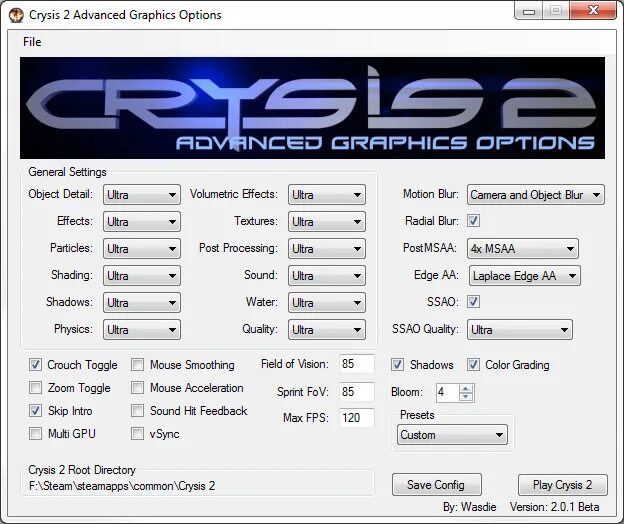The height and width of the screenshot is (524, 624).
Task: Open the Presets dropdown showing Custom
Action: (x=452, y=435)
